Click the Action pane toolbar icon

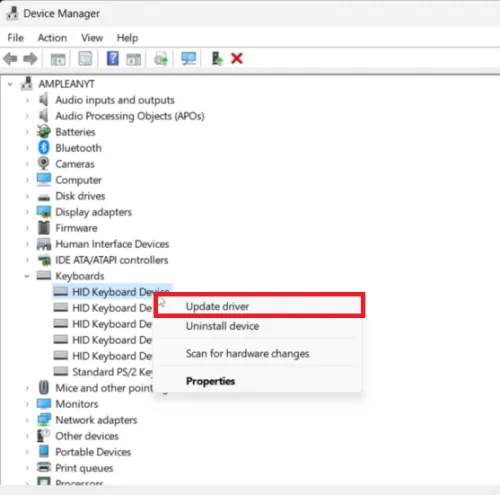click(134, 59)
